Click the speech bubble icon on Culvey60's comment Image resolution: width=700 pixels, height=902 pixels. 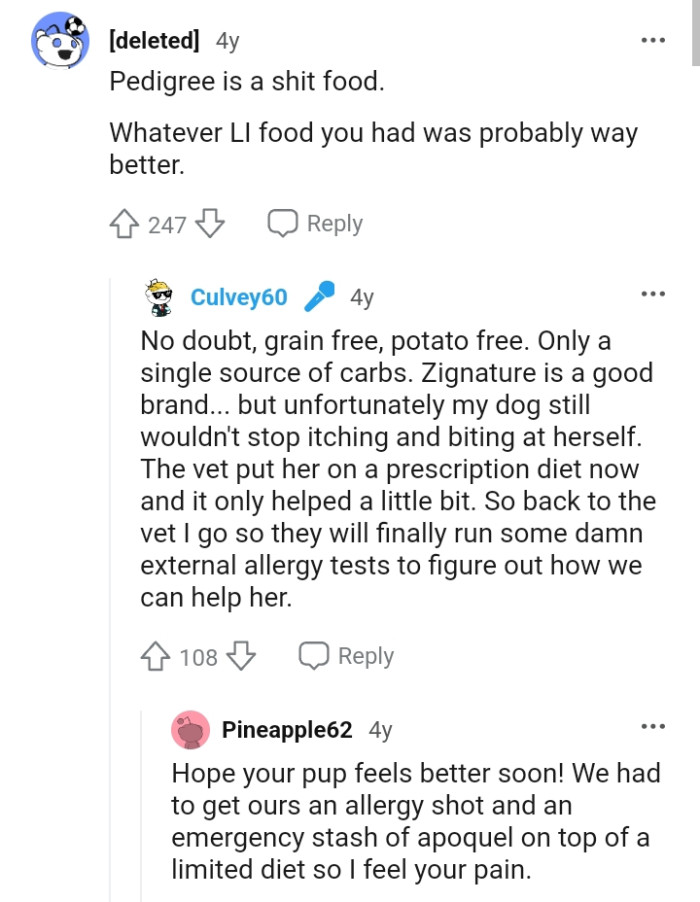coord(316,656)
